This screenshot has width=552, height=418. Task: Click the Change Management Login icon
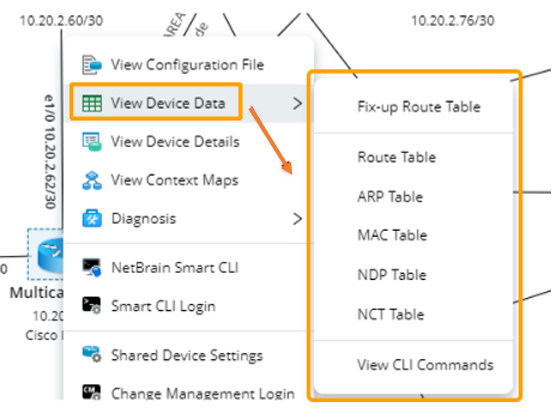(92, 392)
